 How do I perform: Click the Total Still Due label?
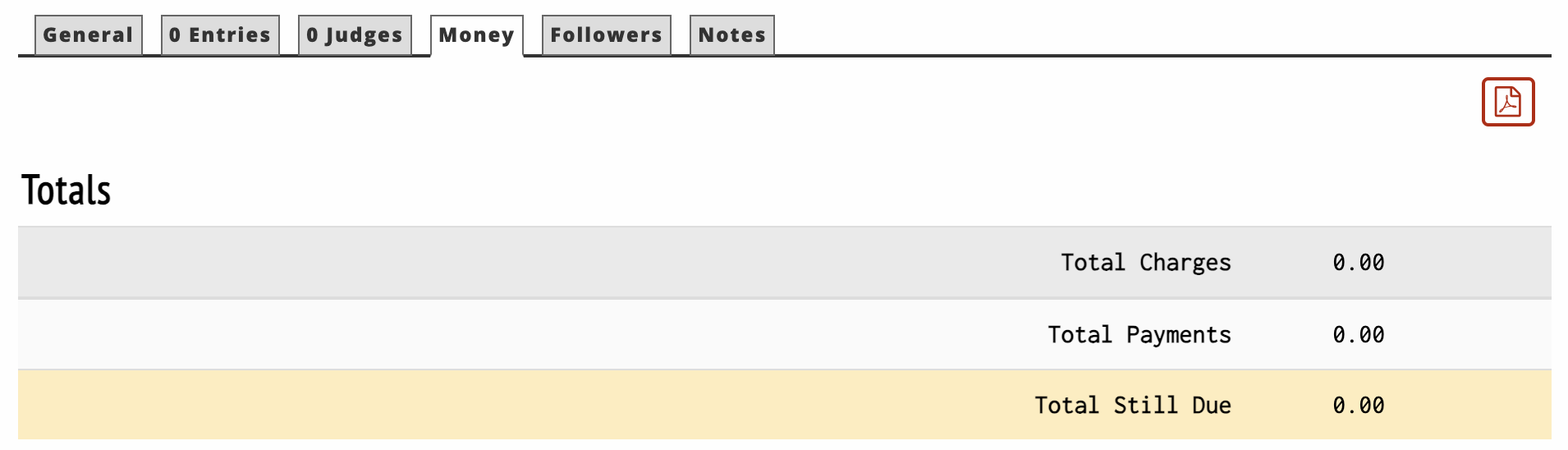1132,406
